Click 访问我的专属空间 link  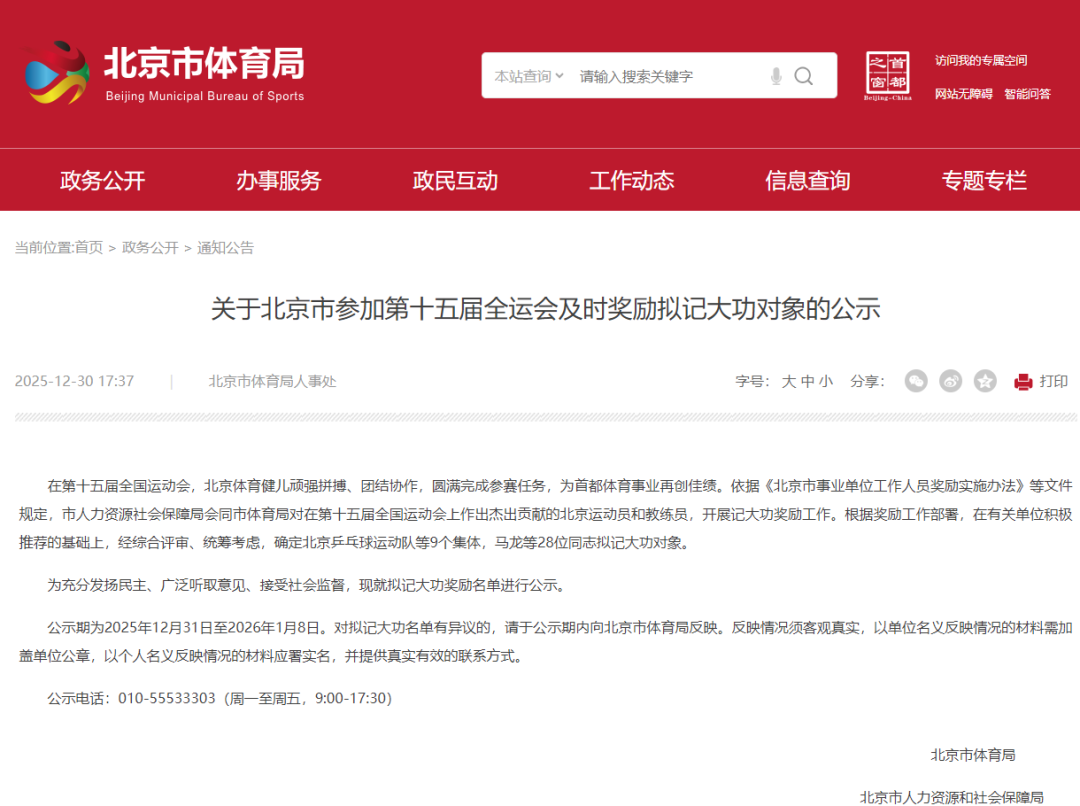[x=981, y=61]
